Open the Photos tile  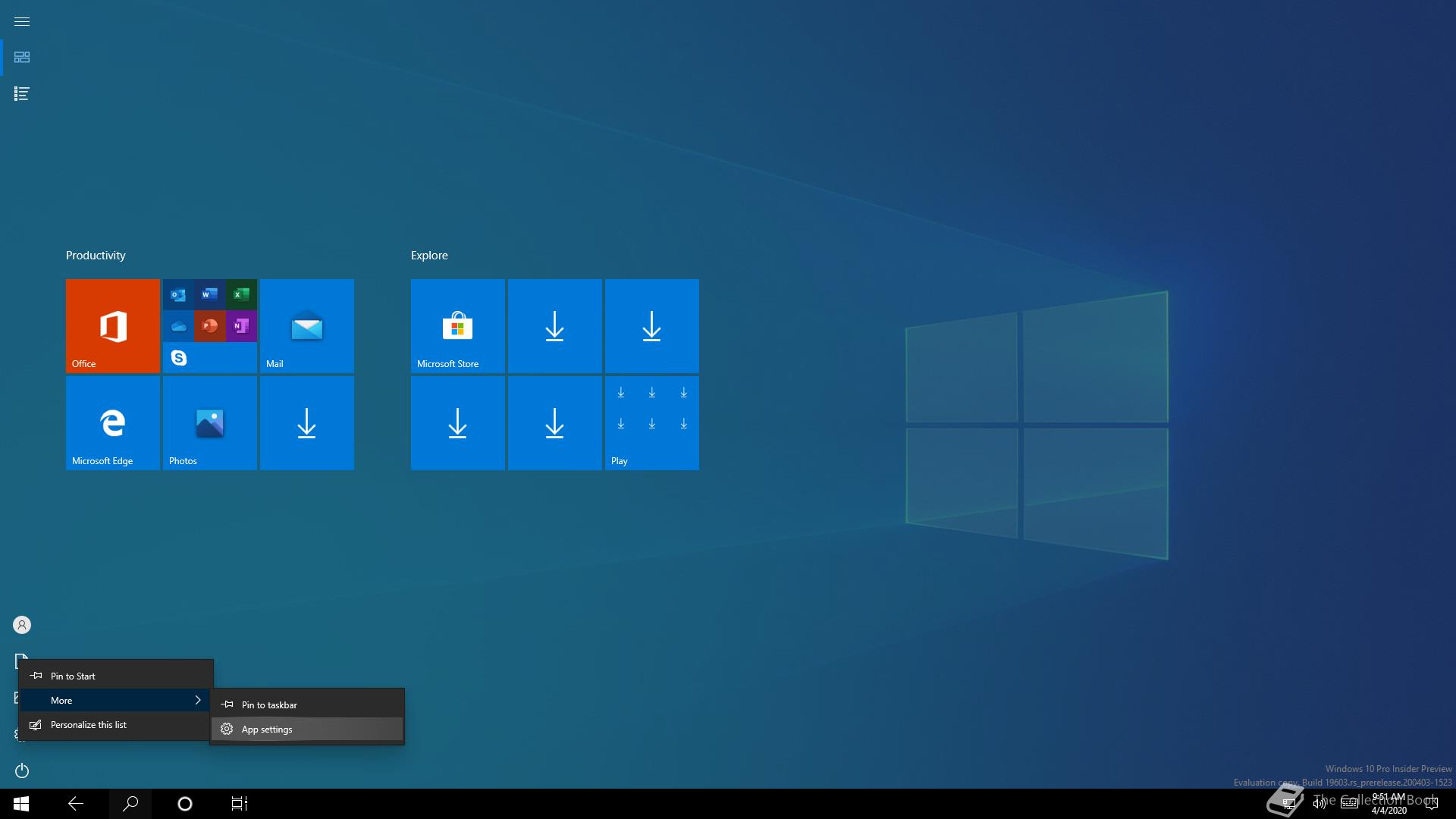[x=210, y=423]
